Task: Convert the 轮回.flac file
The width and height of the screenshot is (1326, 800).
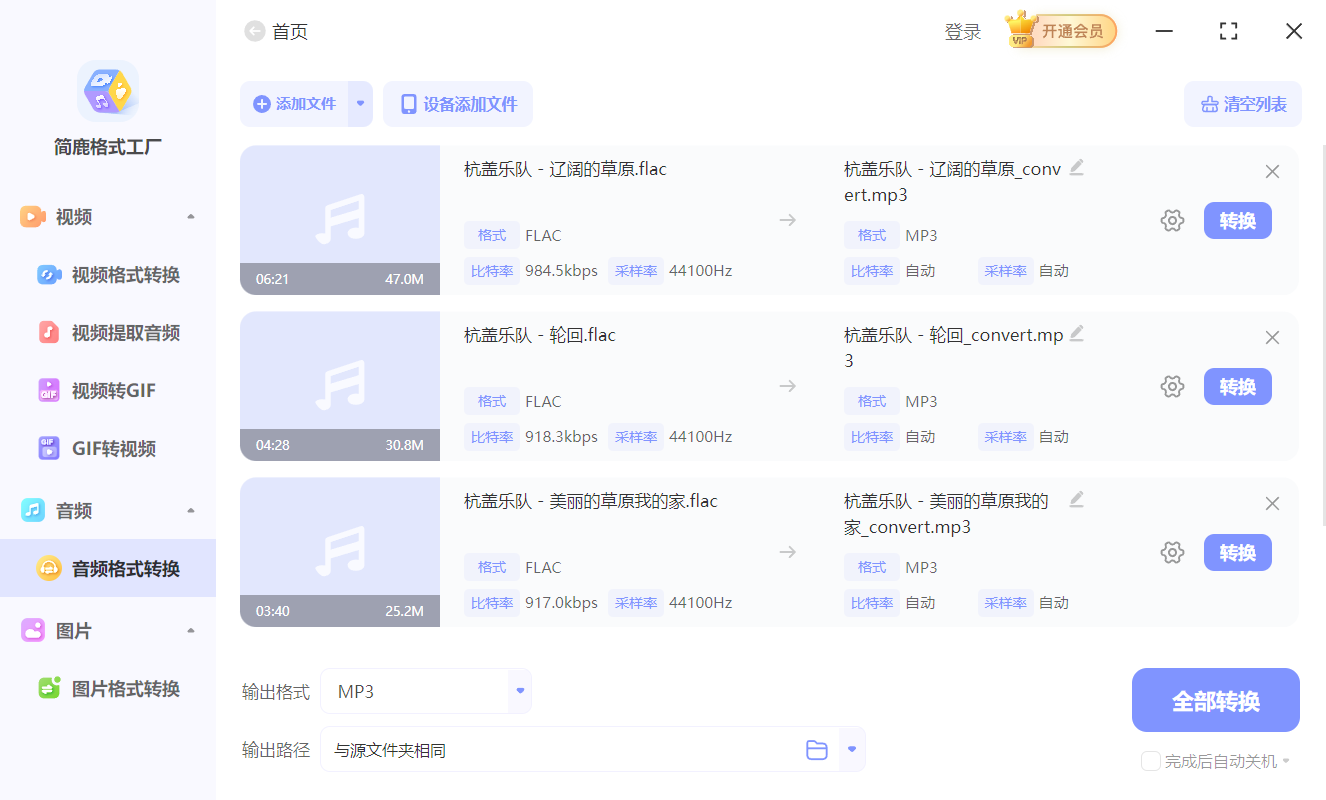Action: pos(1238,387)
